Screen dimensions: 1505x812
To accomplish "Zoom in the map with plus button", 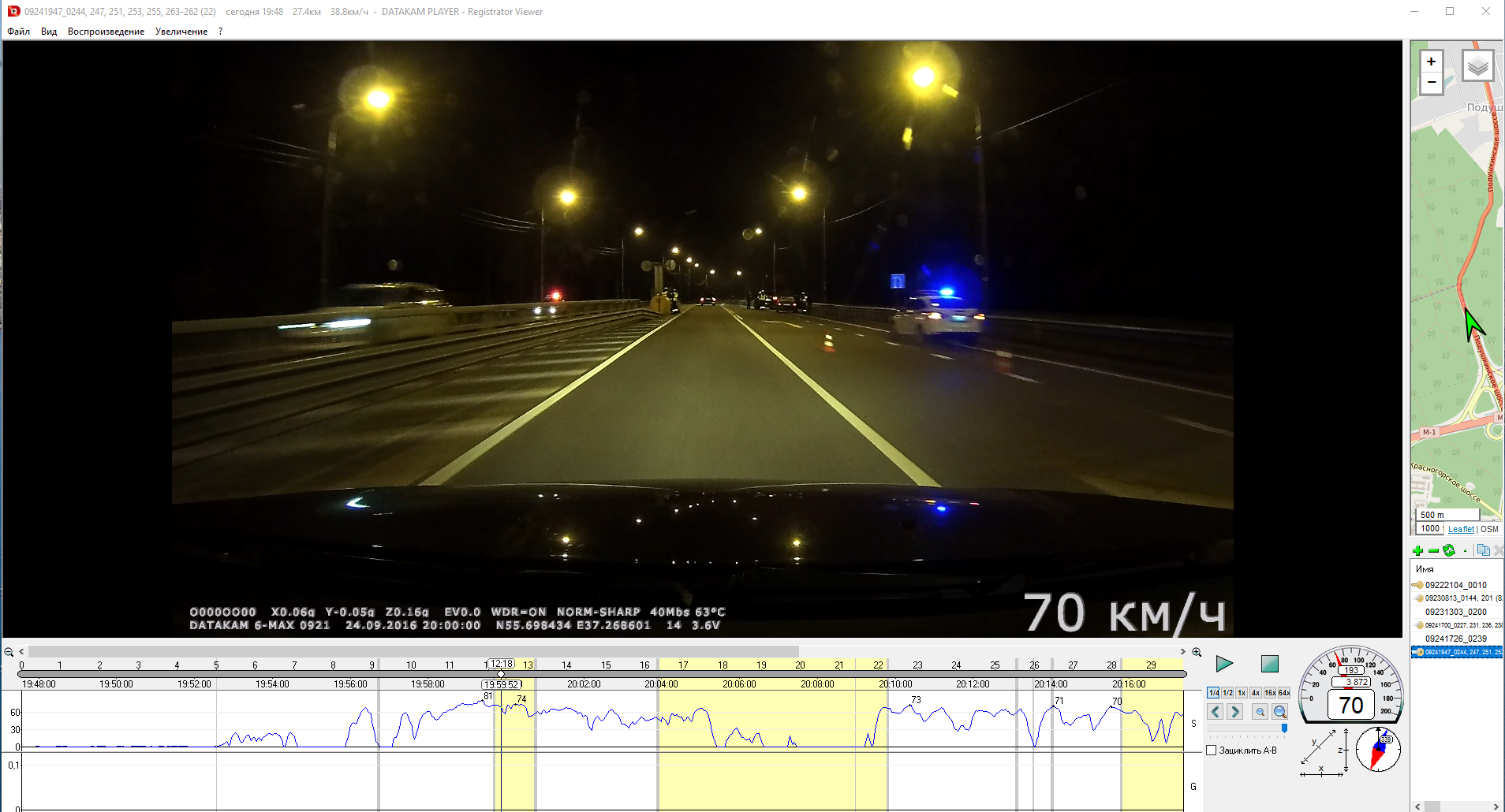I will coord(1431,61).
